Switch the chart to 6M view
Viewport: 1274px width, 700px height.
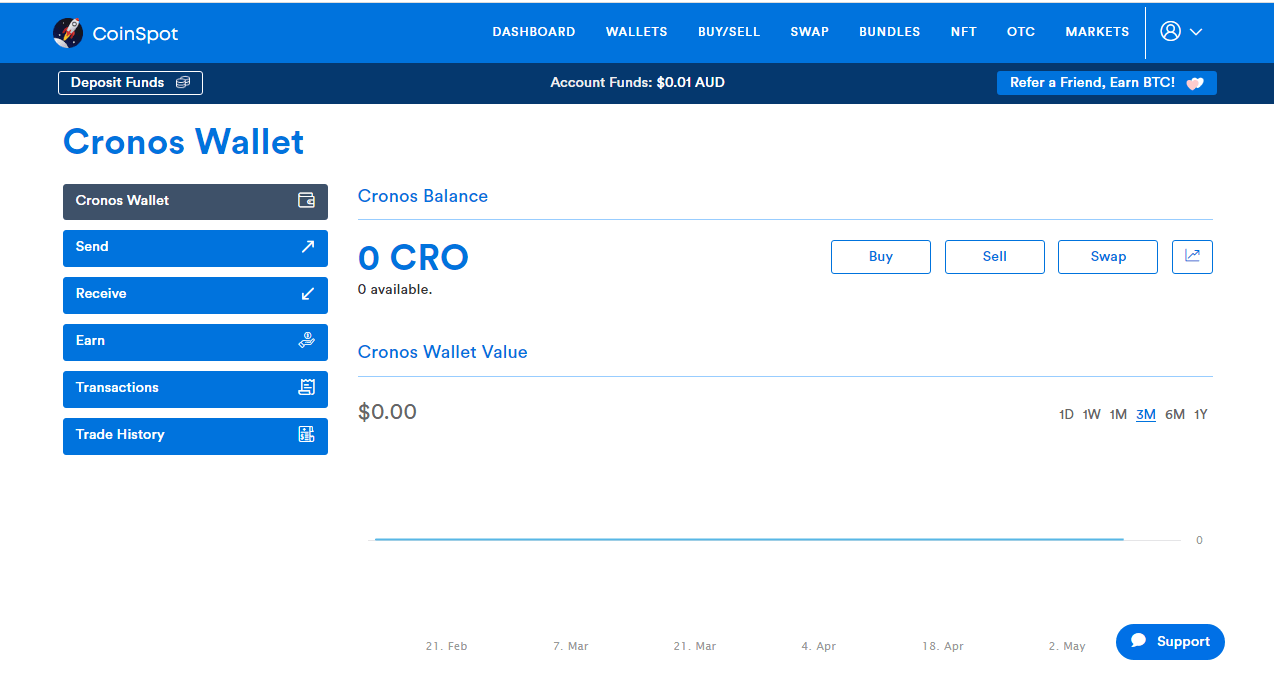(1174, 413)
